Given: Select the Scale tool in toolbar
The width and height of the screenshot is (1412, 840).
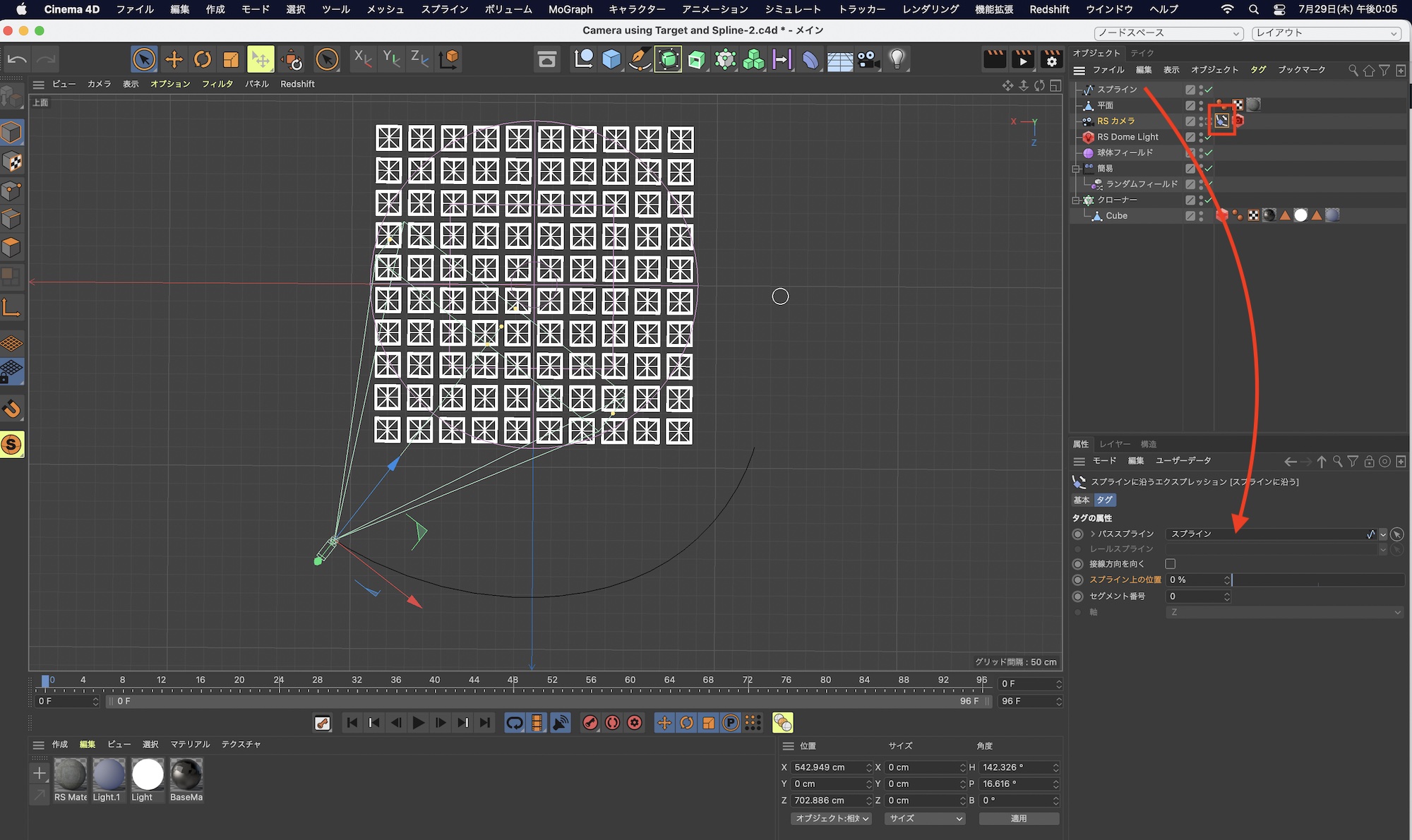Looking at the screenshot, I should 231,59.
